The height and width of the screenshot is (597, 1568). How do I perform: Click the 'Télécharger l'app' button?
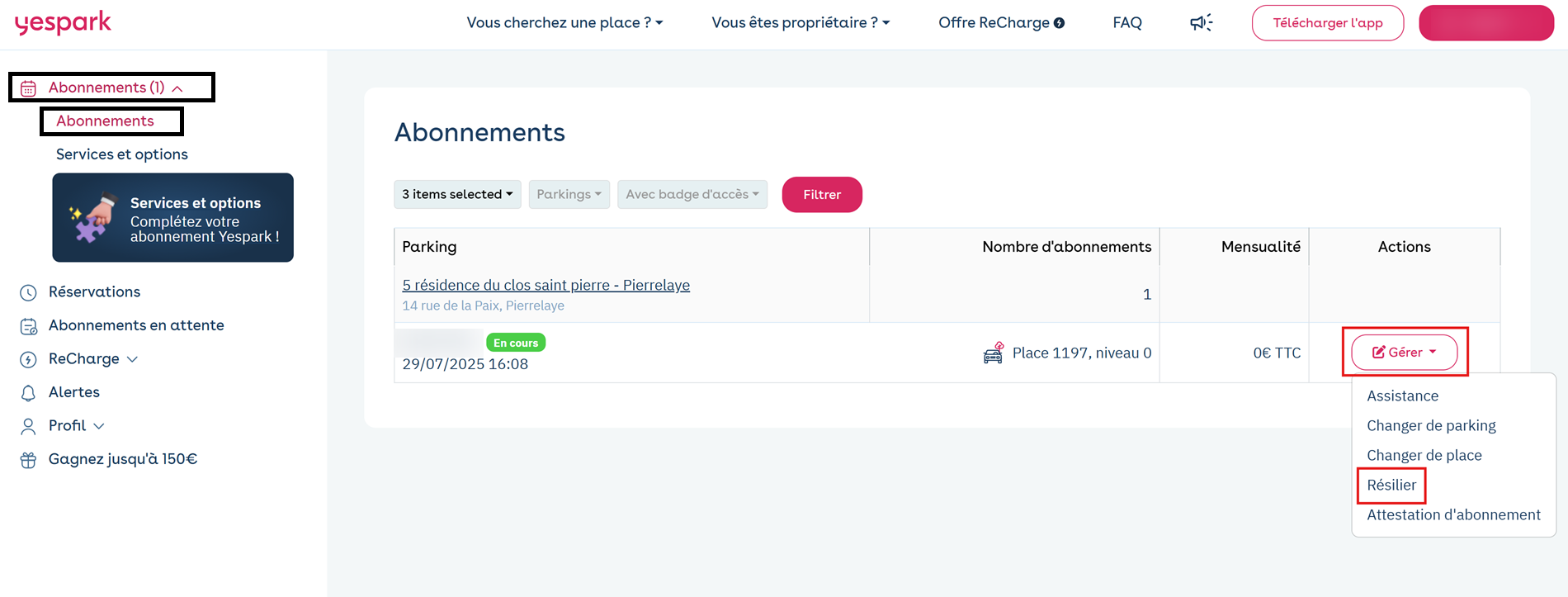tap(1327, 22)
